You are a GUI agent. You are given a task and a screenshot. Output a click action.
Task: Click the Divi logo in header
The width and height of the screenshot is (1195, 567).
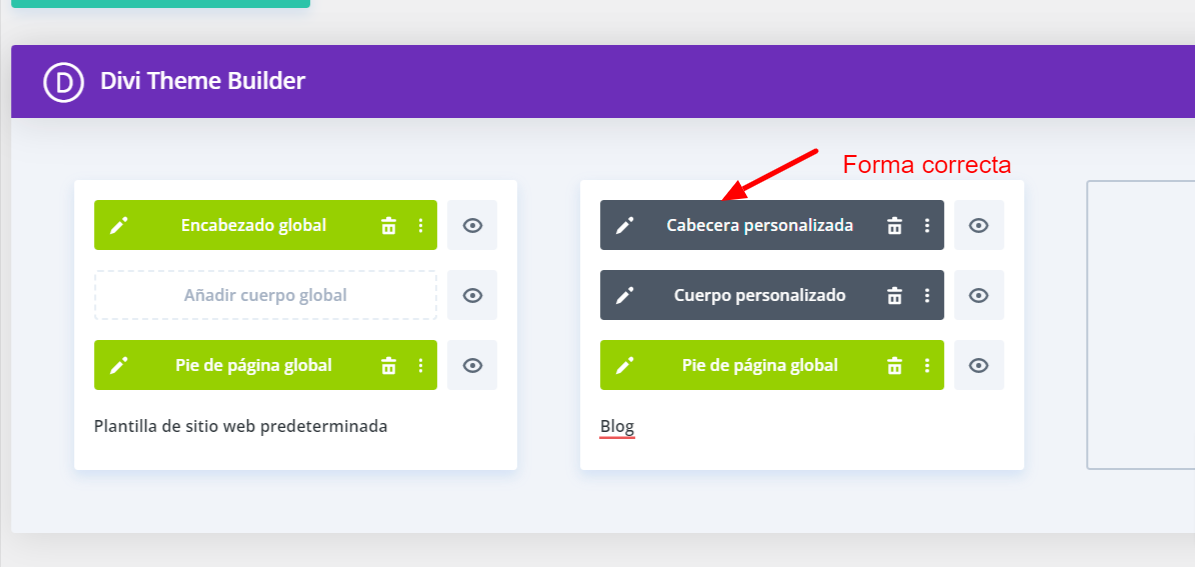63,82
